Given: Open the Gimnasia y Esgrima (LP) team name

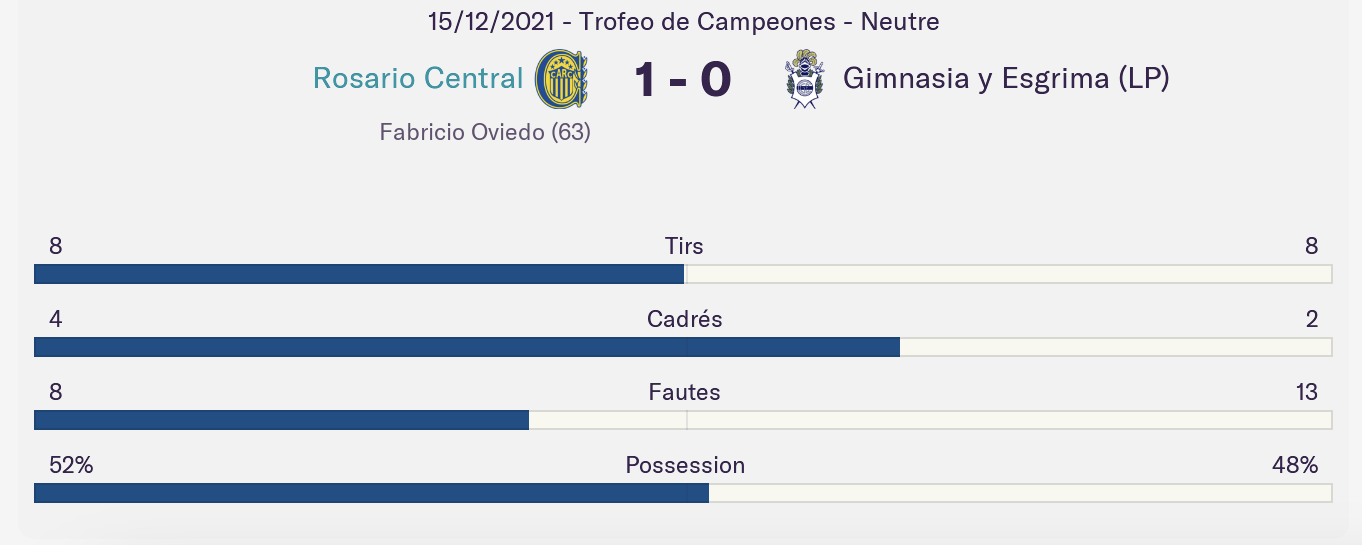Looking at the screenshot, I should [1006, 79].
